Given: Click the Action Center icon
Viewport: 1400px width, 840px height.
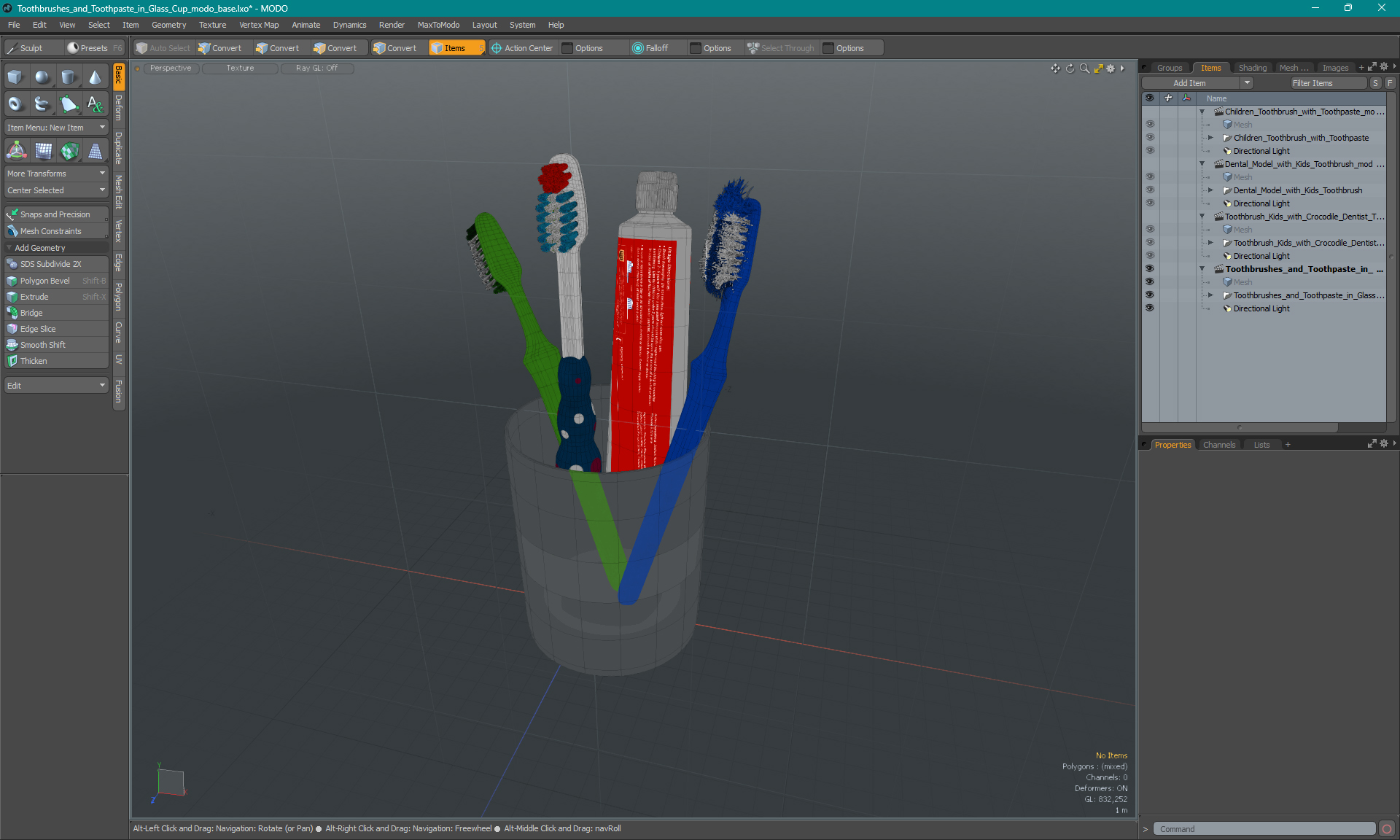Looking at the screenshot, I should 497,48.
